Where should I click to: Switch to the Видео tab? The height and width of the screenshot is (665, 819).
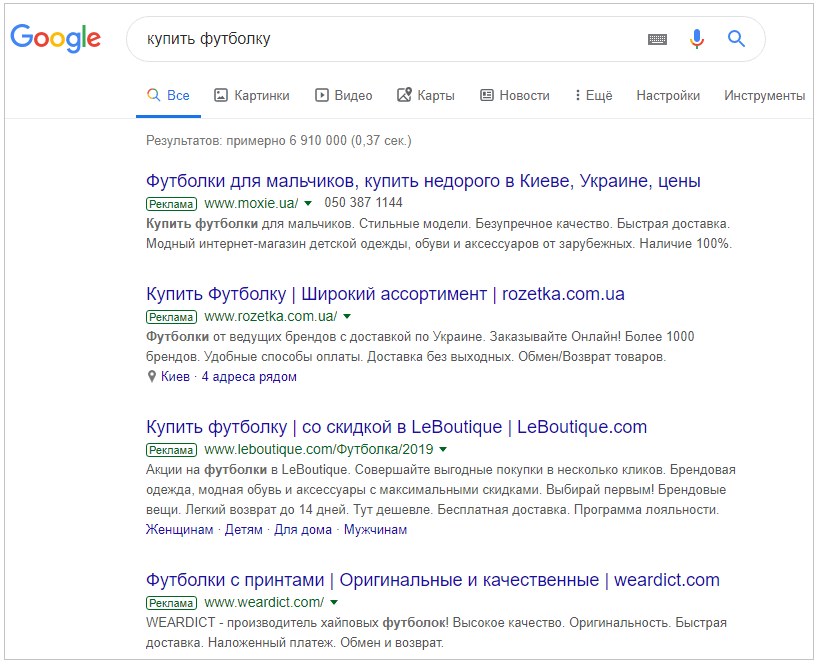tap(344, 96)
